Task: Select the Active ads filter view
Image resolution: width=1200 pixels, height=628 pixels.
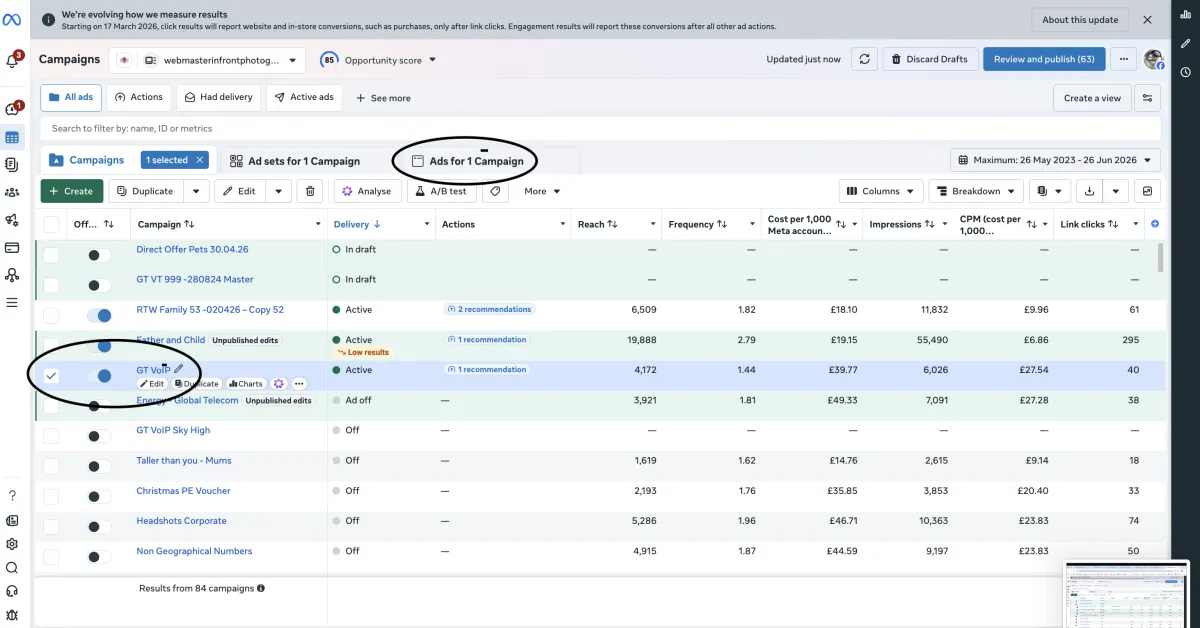Action: click(304, 97)
